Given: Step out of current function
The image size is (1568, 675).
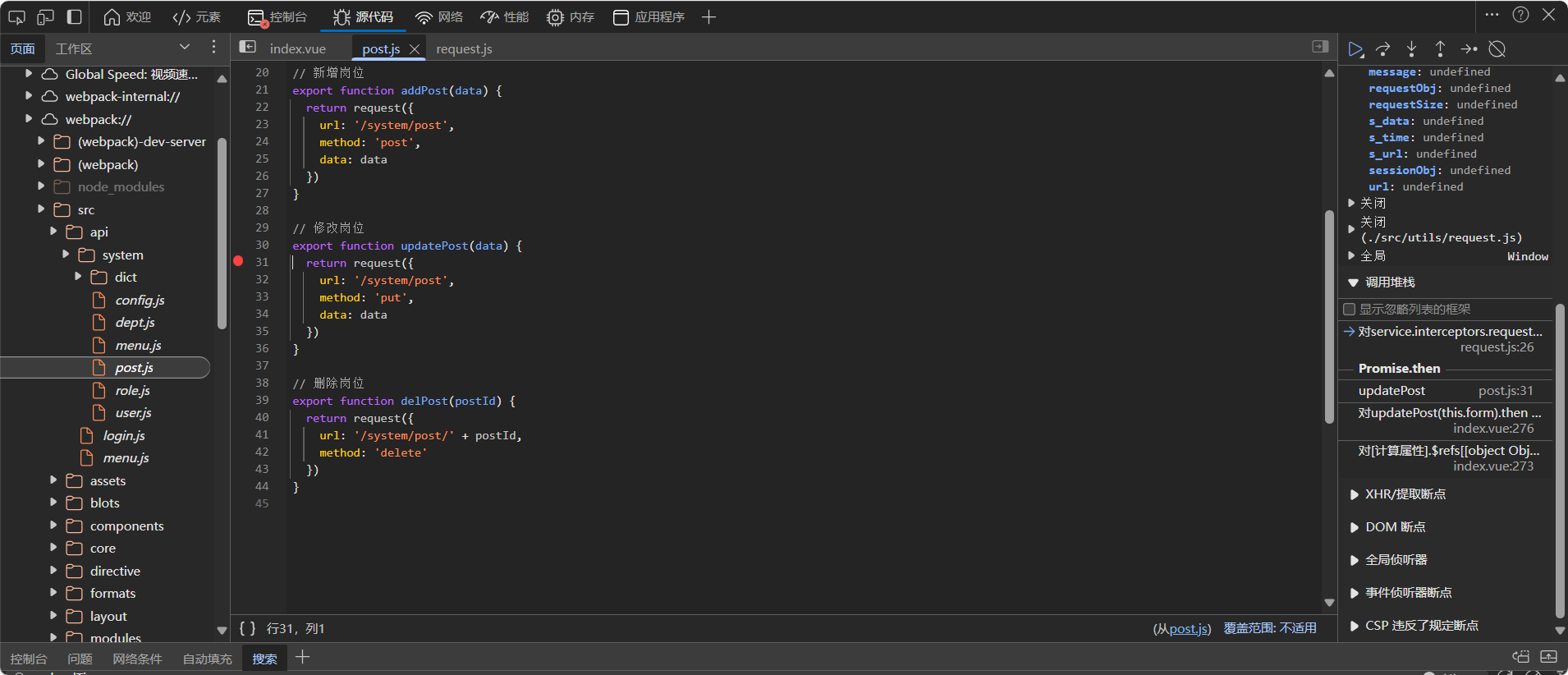Looking at the screenshot, I should (x=1440, y=49).
